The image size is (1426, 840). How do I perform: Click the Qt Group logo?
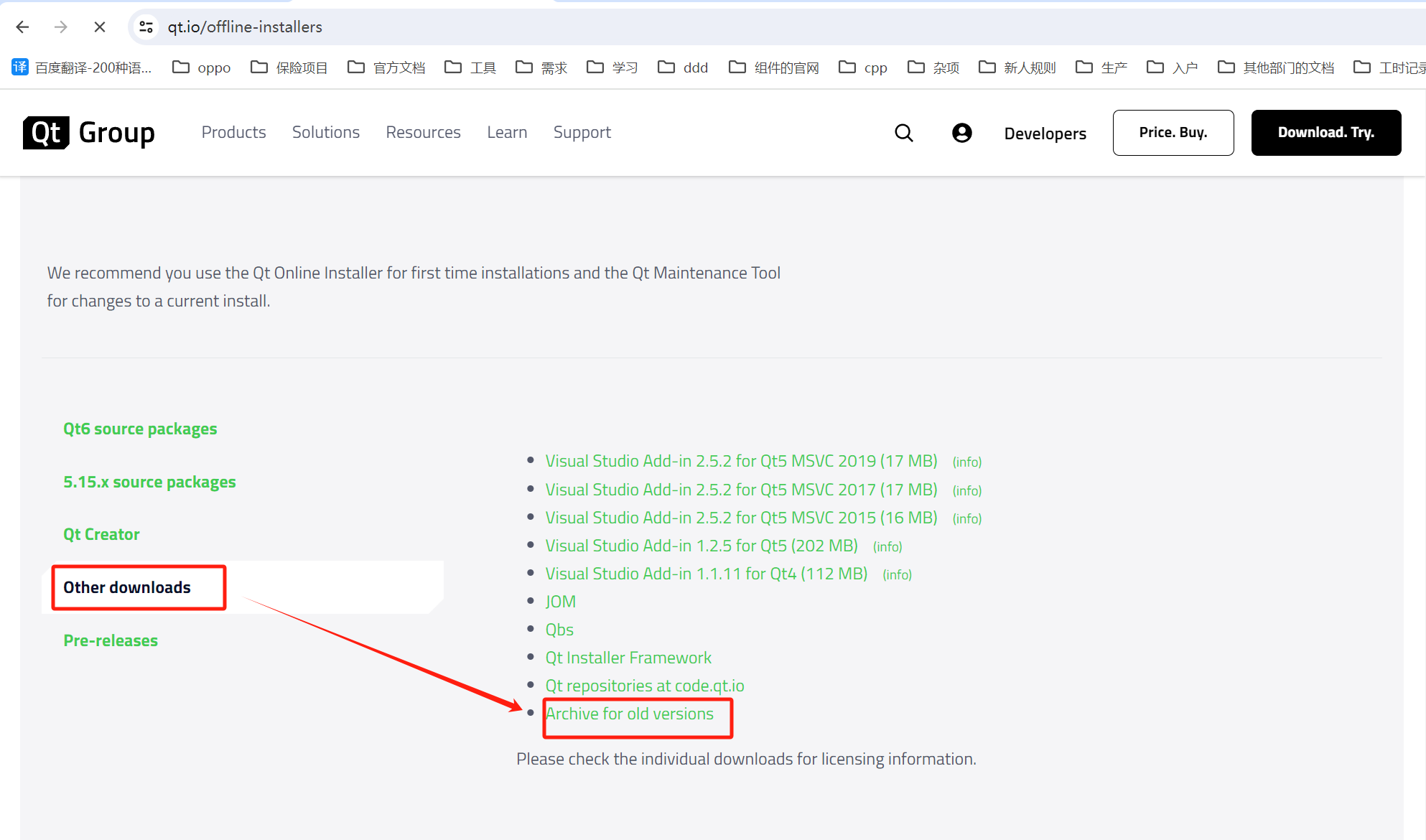point(89,133)
